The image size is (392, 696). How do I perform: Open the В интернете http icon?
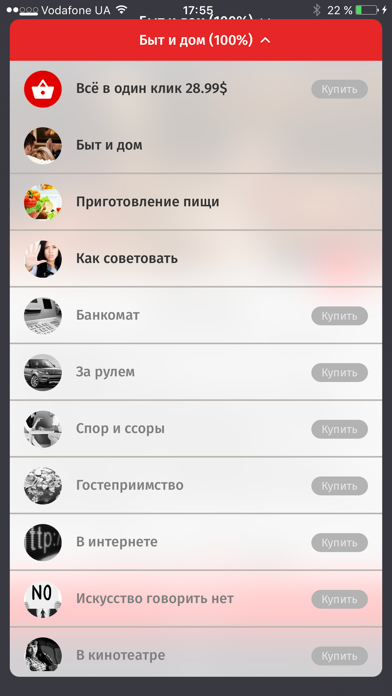pyautogui.click(x=43, y=542)
